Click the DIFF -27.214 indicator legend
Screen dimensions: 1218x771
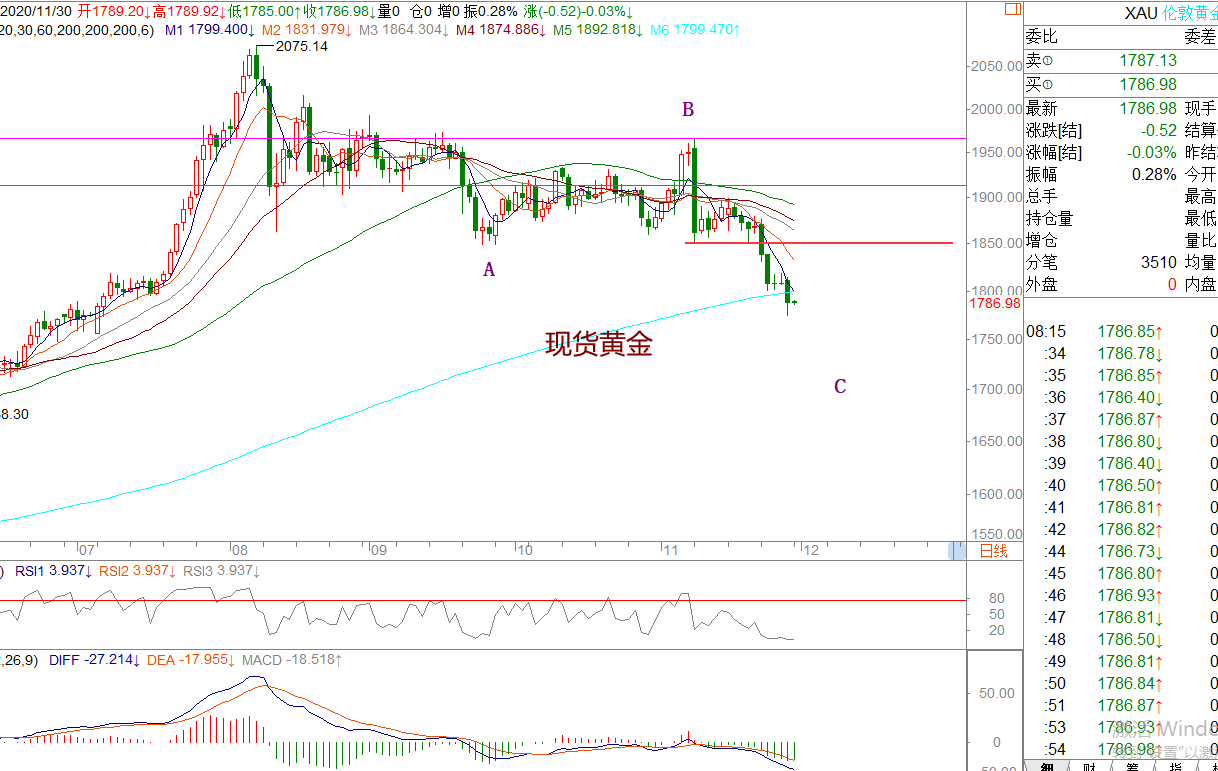tap(95, 660)
